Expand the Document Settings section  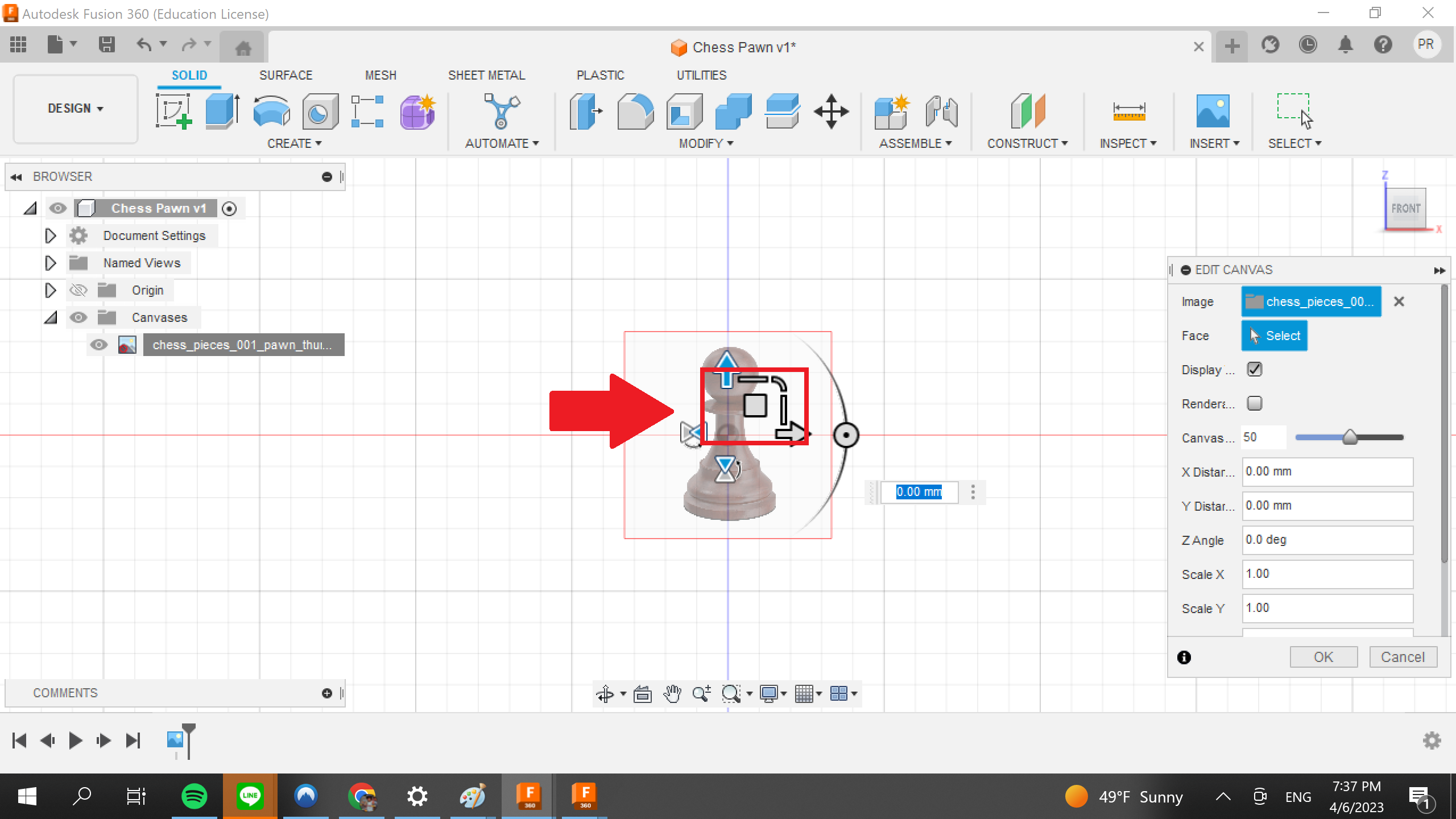pos(50,235)
